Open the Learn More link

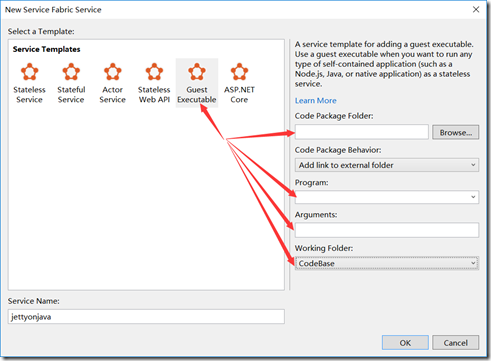(315, 101)
